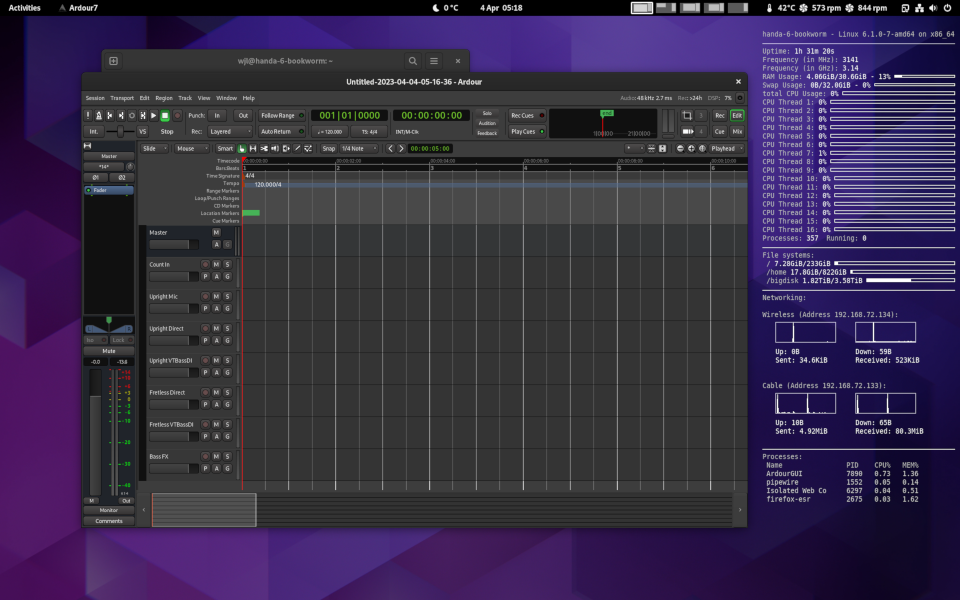Click the expand tracks icon

(x=662, y=148)
